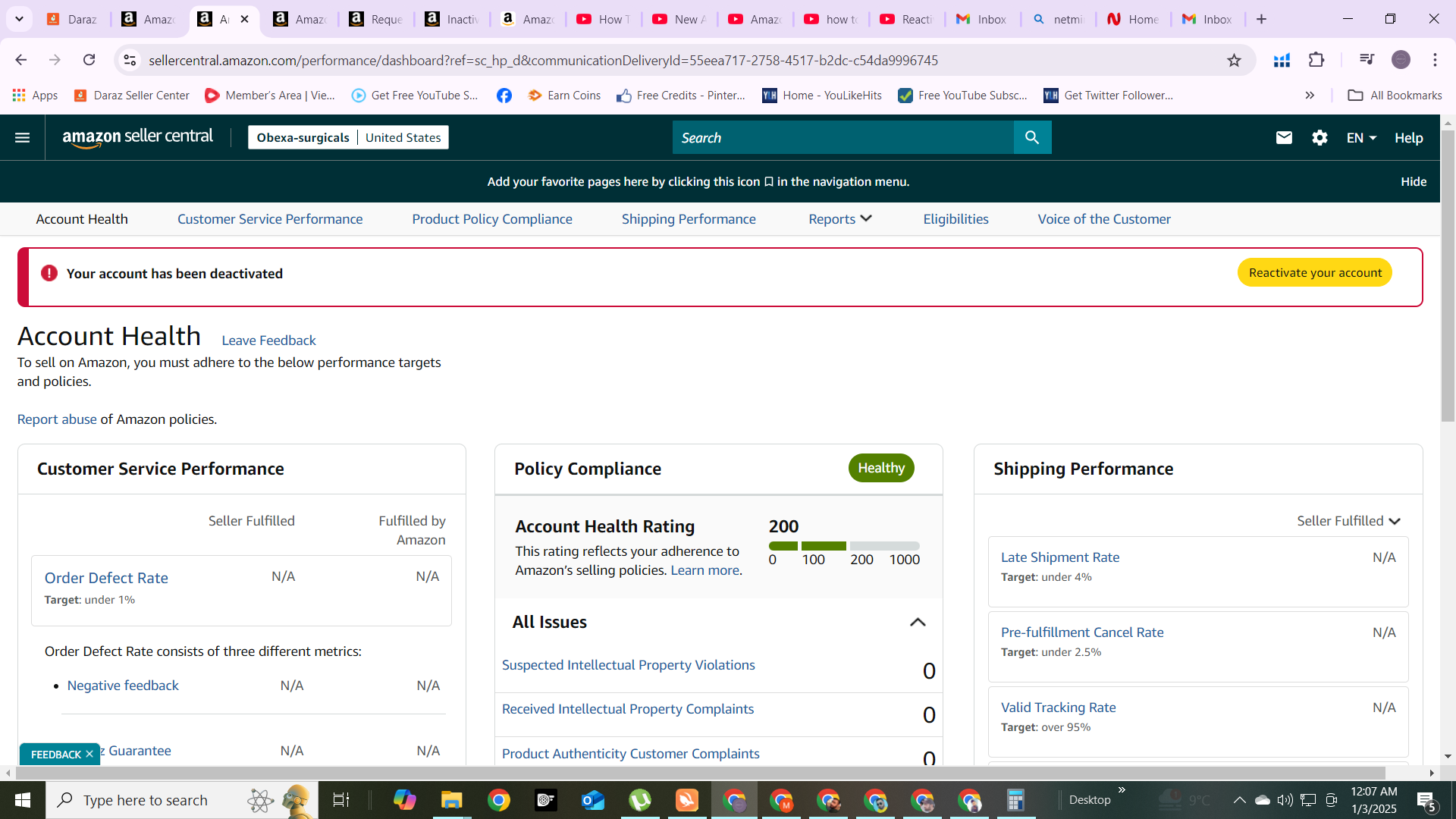Click the Amazon Seller Central logo
This screenshot has height=819, width=1456.
point(137,137)
